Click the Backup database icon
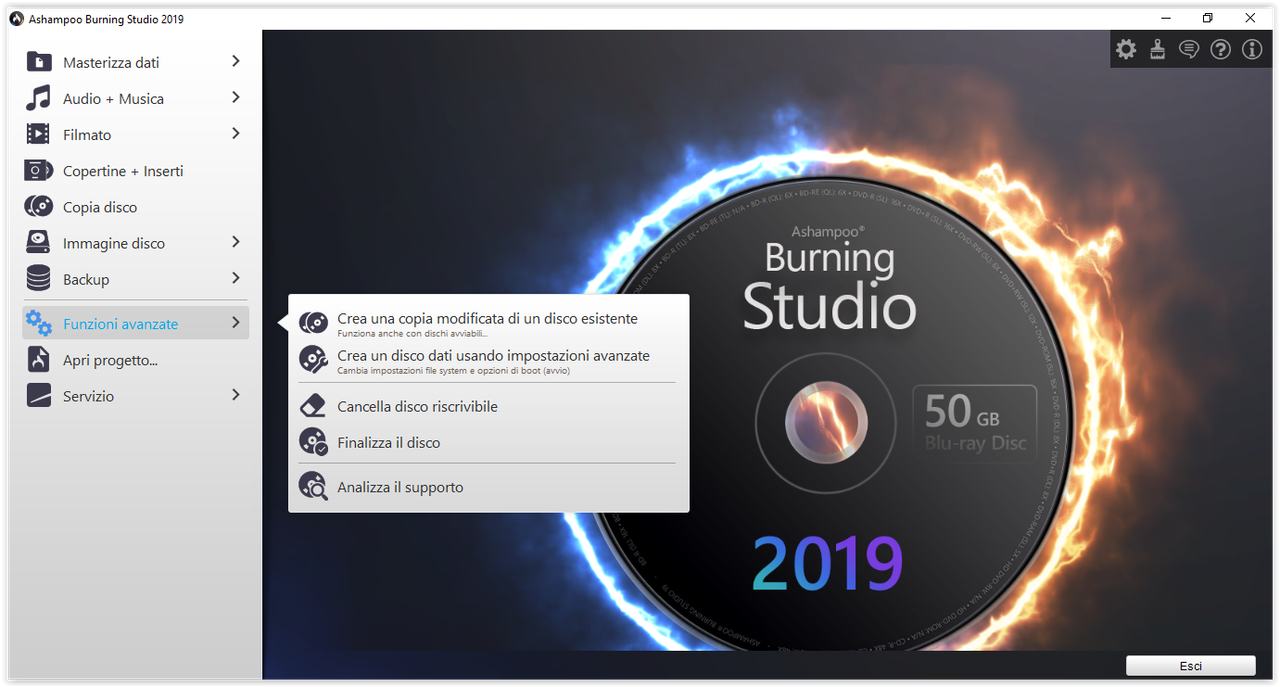This screenshot has width=1280, height=687. [38, 279]
